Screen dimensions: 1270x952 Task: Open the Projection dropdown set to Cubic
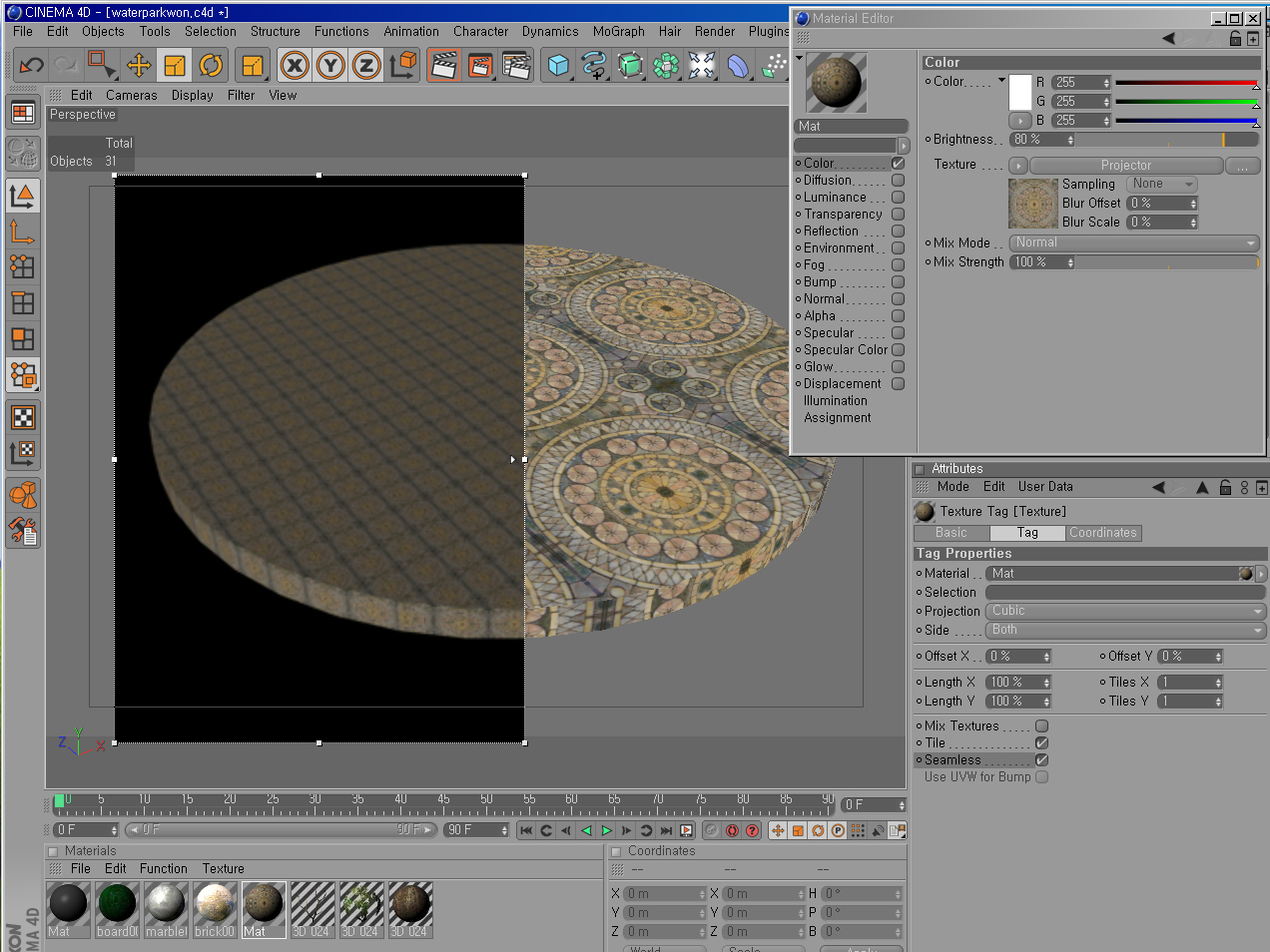1126,611
